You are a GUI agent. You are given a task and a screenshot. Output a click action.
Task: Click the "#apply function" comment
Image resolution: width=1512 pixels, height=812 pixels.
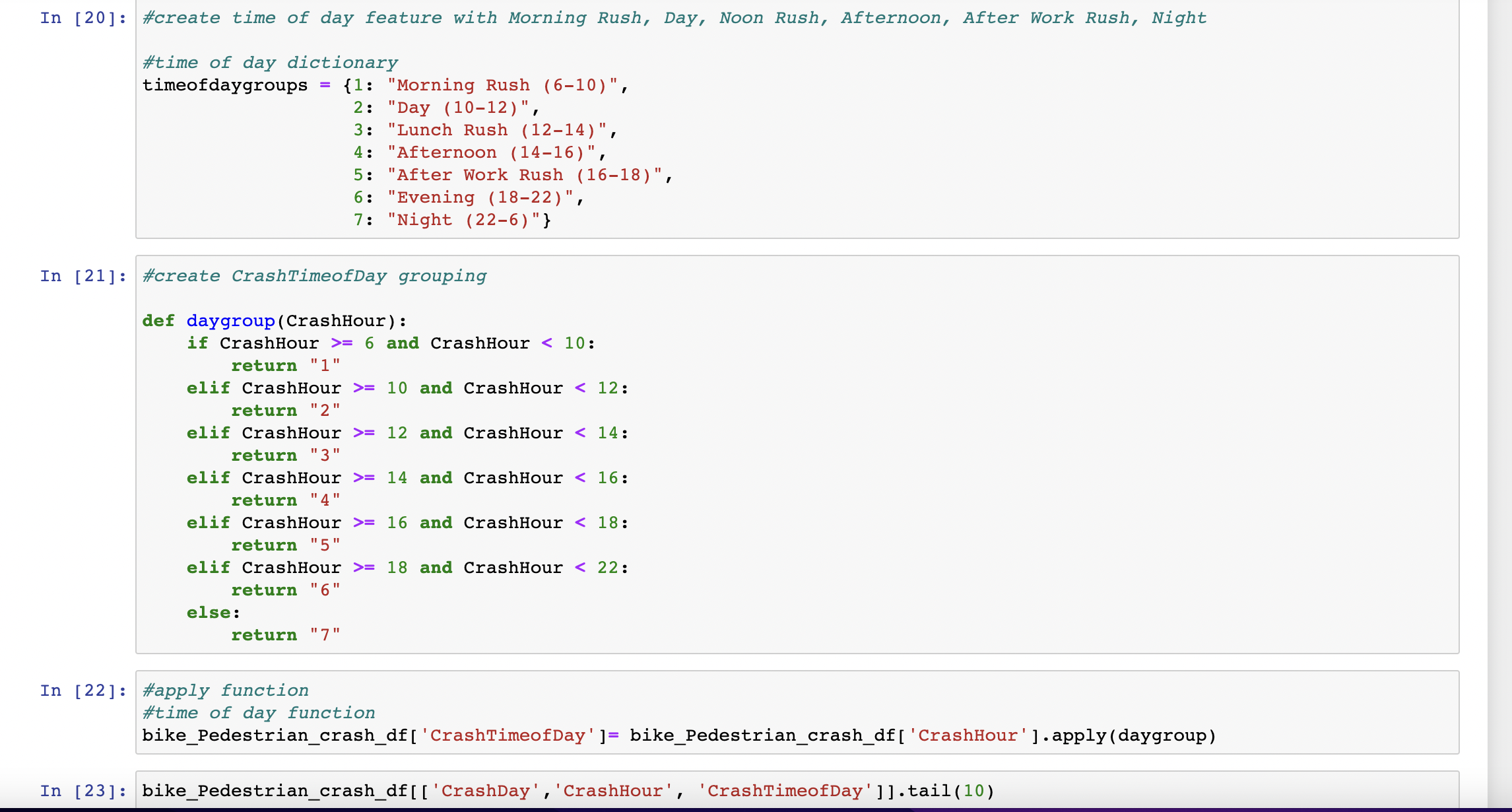[226, 691]
